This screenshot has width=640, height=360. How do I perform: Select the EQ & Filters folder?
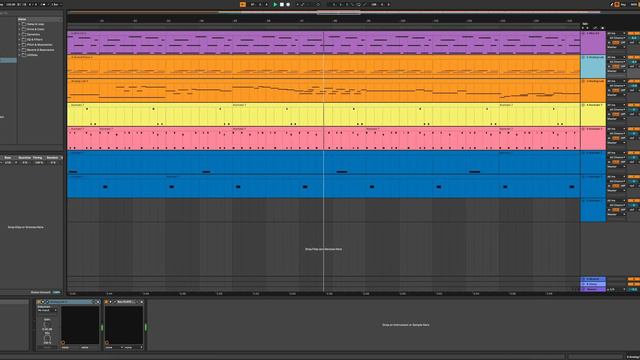[x=35, y=40]
